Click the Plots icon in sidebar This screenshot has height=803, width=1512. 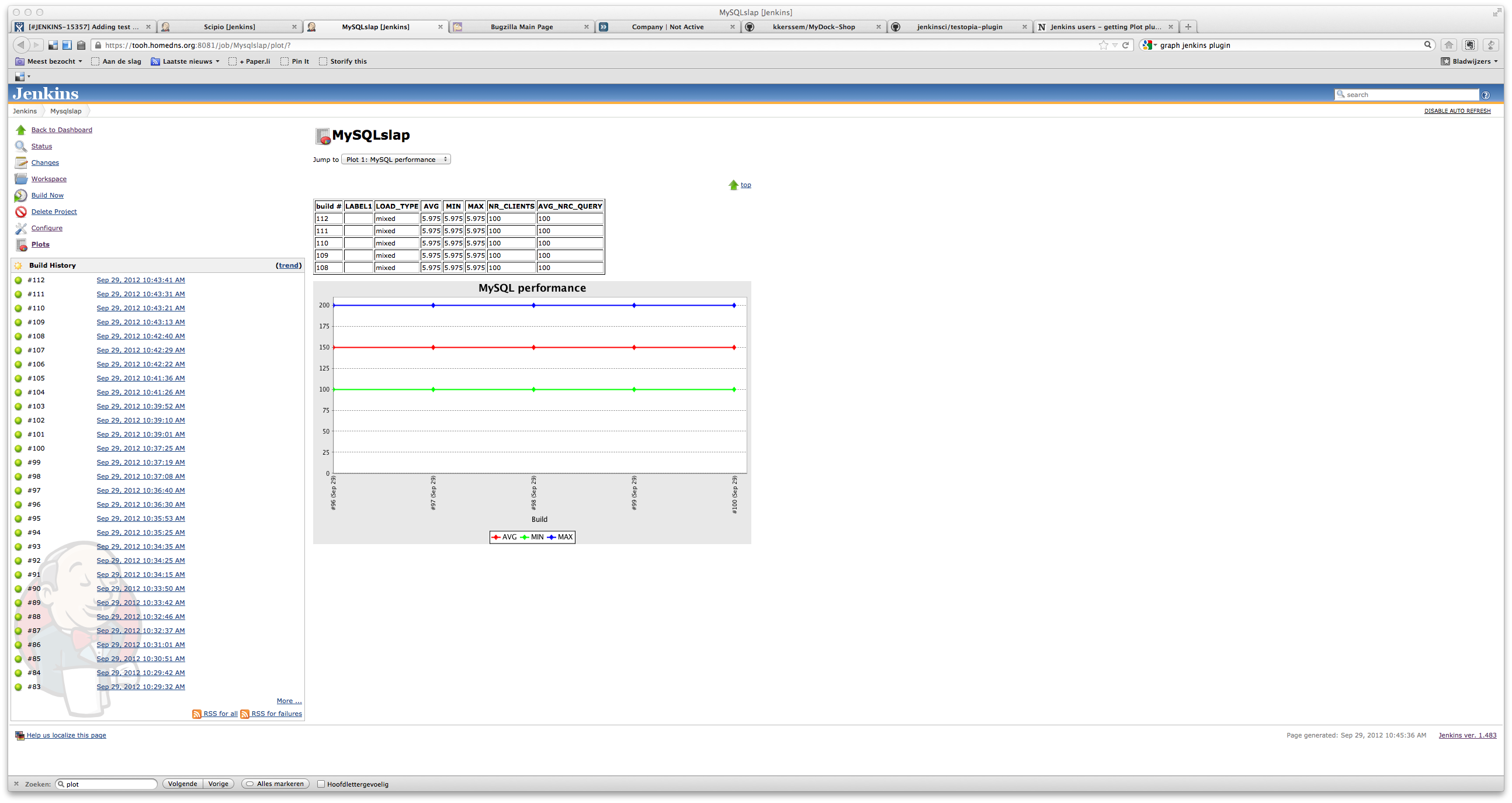[x=22, y=244]
